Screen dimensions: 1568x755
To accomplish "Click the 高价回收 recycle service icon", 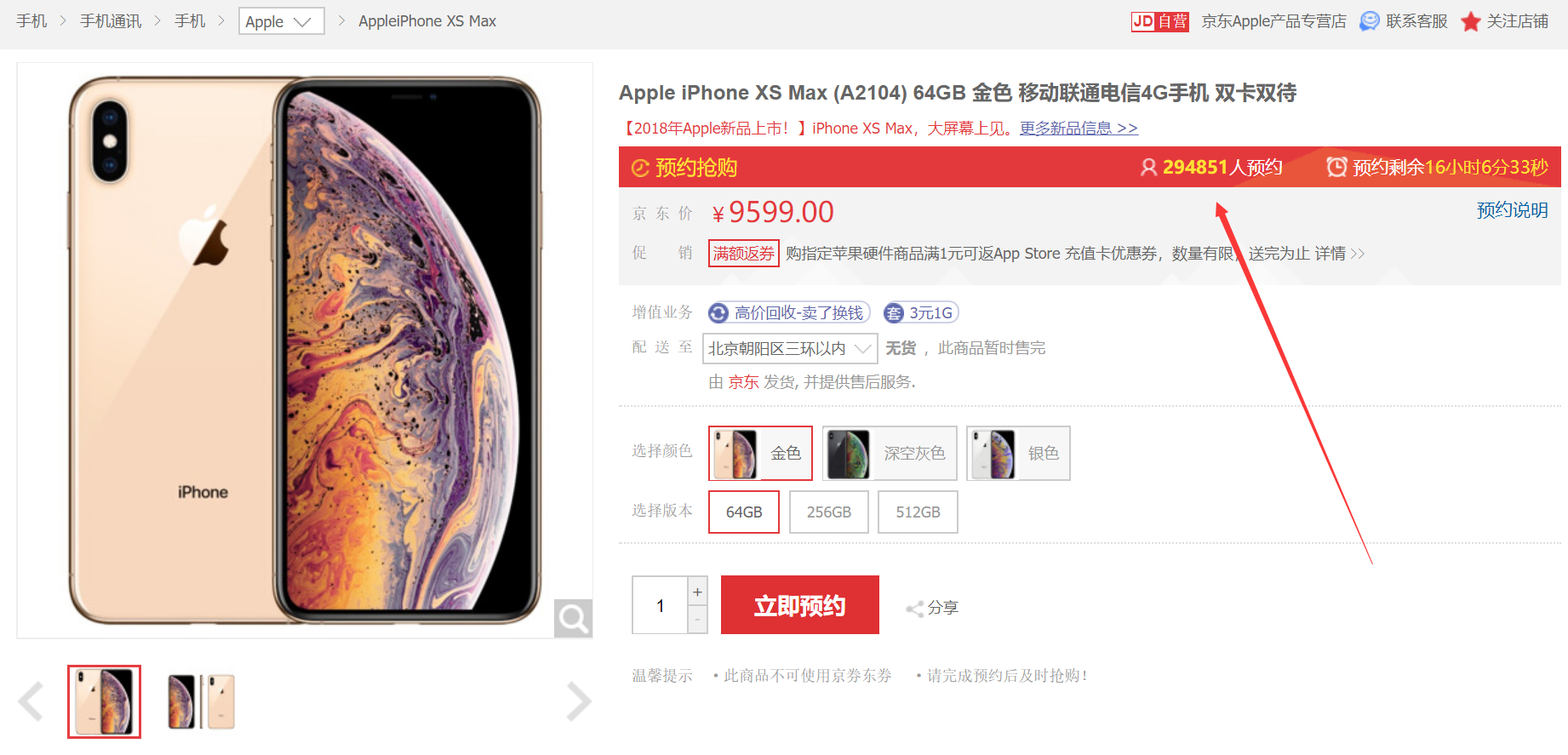I will [x=718, y=313].
